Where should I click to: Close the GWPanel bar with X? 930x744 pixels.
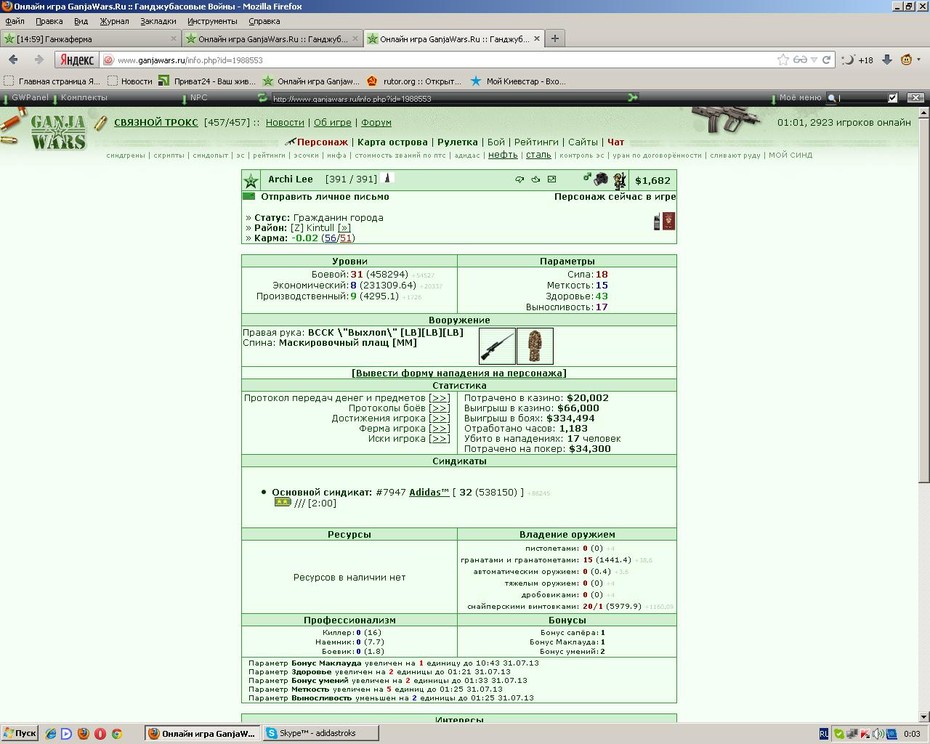(915, 98)
